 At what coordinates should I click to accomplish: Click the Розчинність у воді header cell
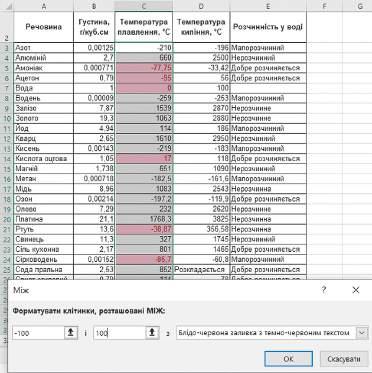pyautogui.click(x=268, y=27)
